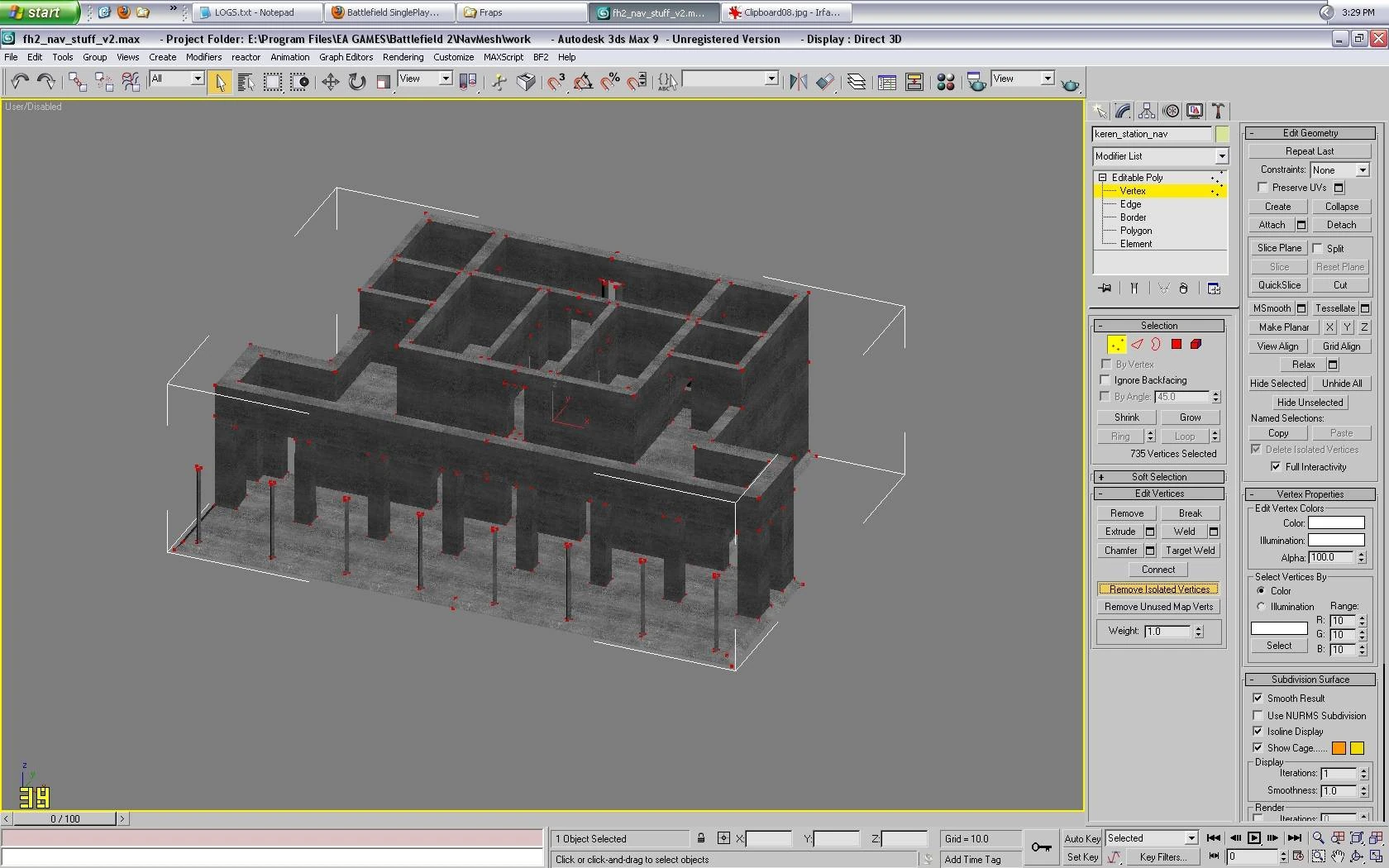Choose Edge sub-object selection icon
1389x868 pixels.
point(1137,345)
